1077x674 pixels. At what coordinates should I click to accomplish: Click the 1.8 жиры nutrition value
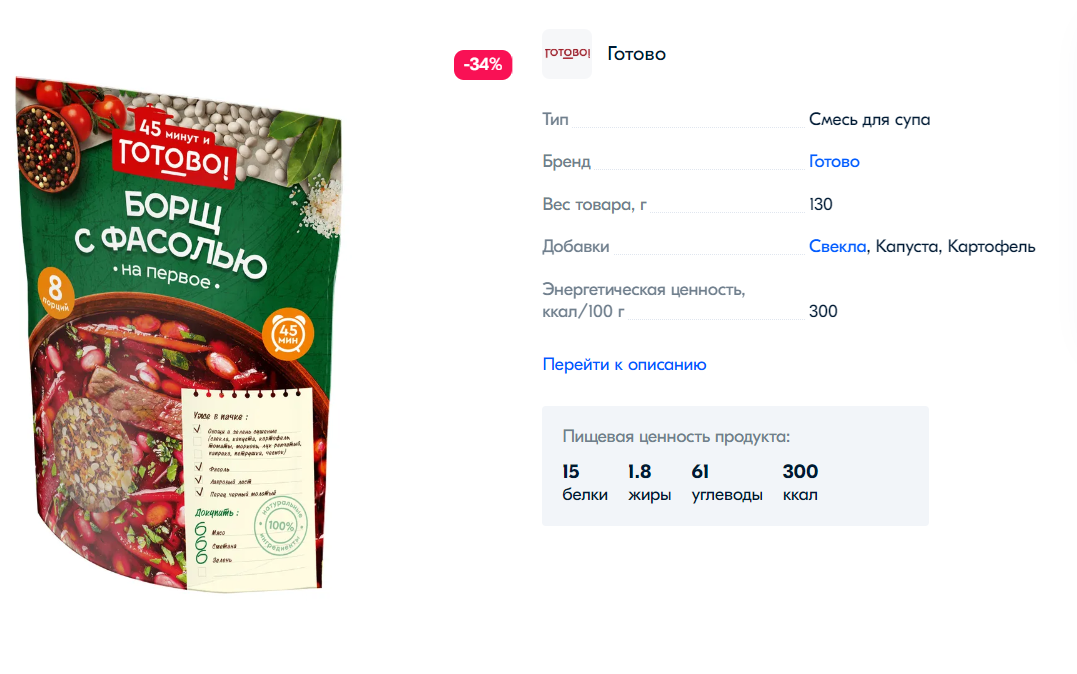tap(649, 482)
